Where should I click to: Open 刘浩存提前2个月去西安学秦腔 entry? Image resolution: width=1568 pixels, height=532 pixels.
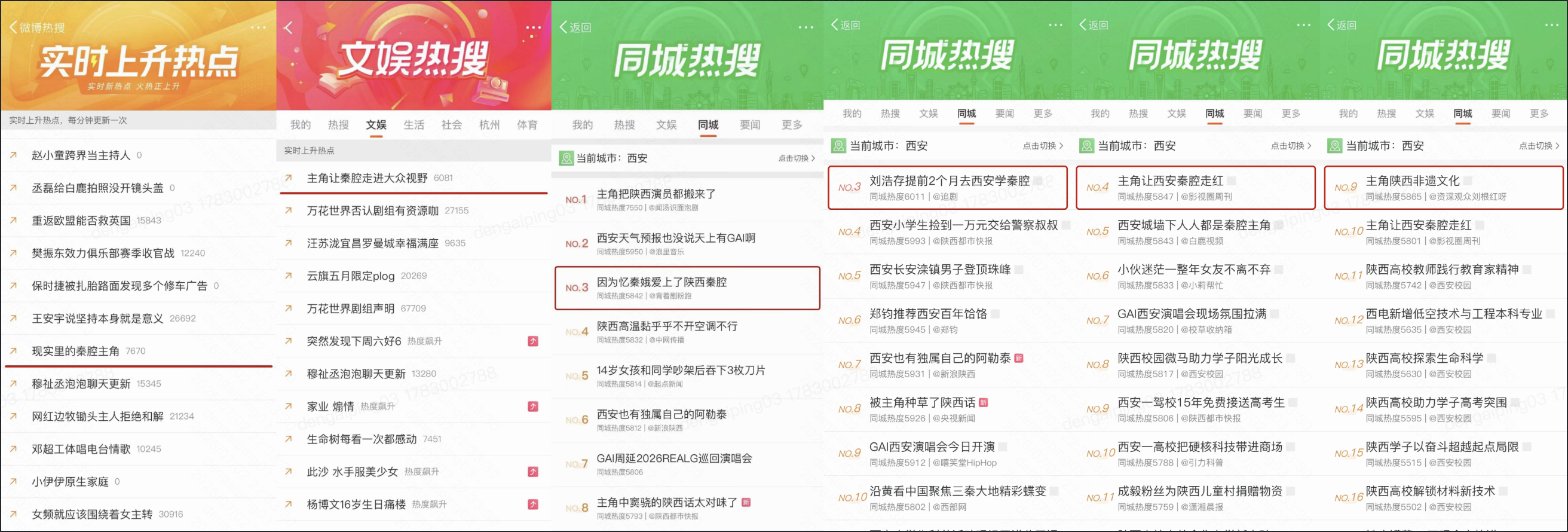[948, 188]
